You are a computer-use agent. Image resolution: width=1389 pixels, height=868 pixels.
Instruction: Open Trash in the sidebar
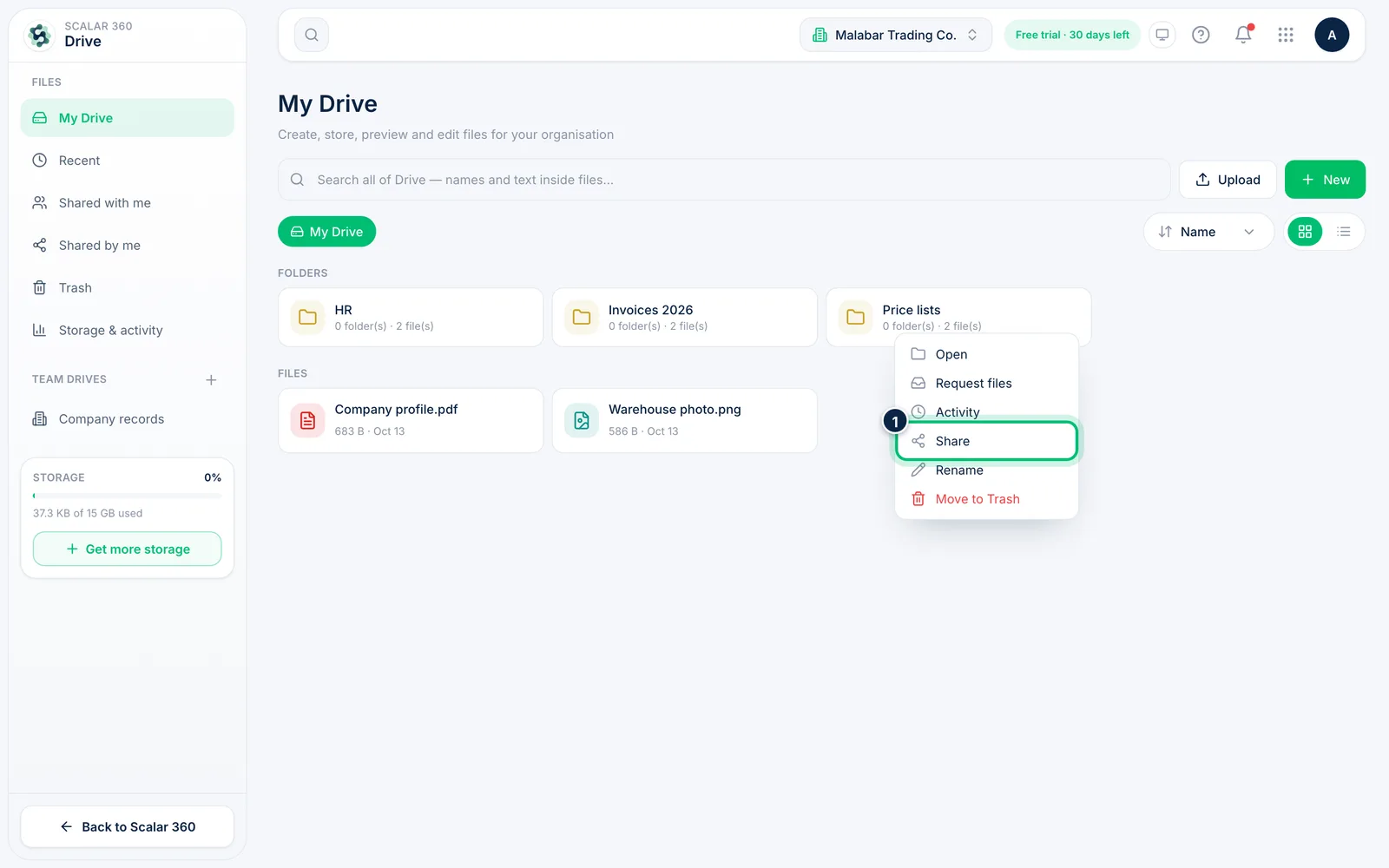coord(127,288)
